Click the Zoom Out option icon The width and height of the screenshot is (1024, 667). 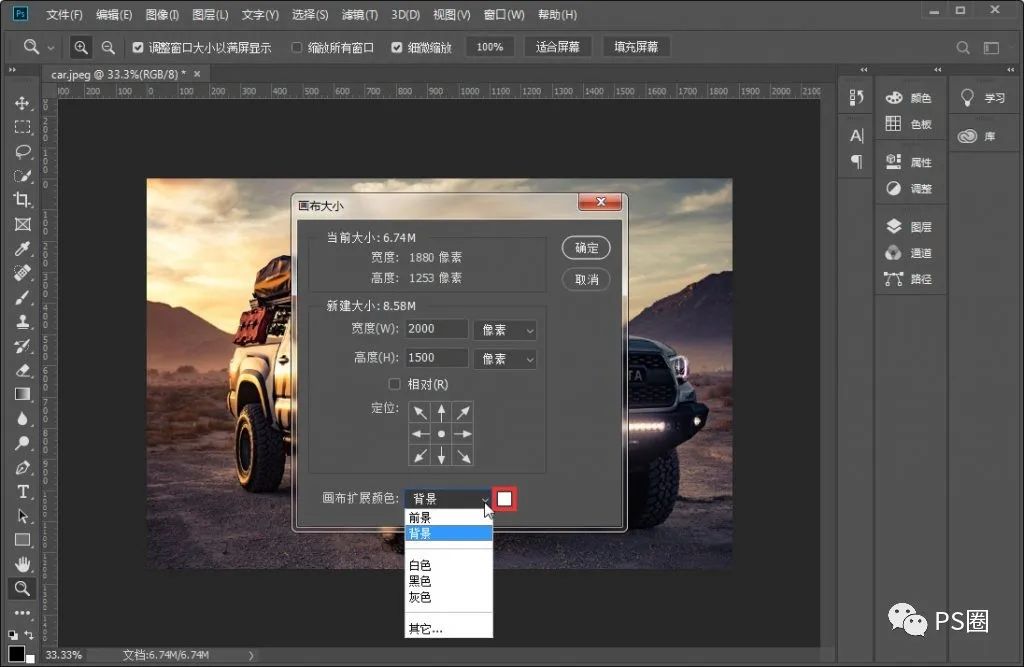(x=108, y=47)
